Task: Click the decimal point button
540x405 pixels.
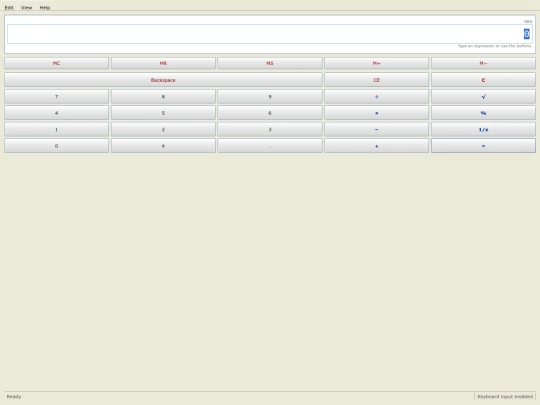Action: pos(270,146)
